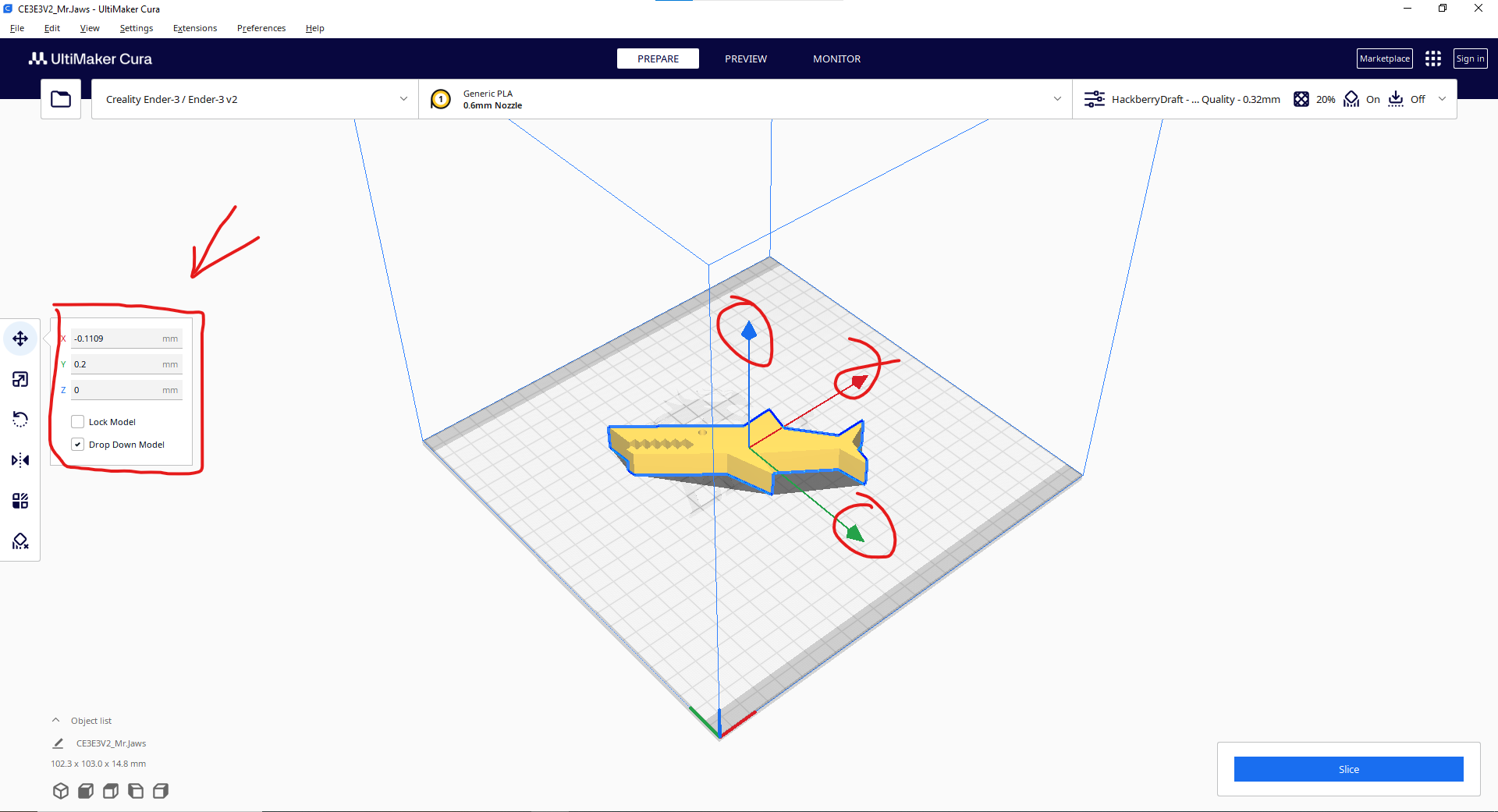This screenshot has width=1498, height=812.
Task: Switch to the 3D view icon
Action: pos(61,791)
